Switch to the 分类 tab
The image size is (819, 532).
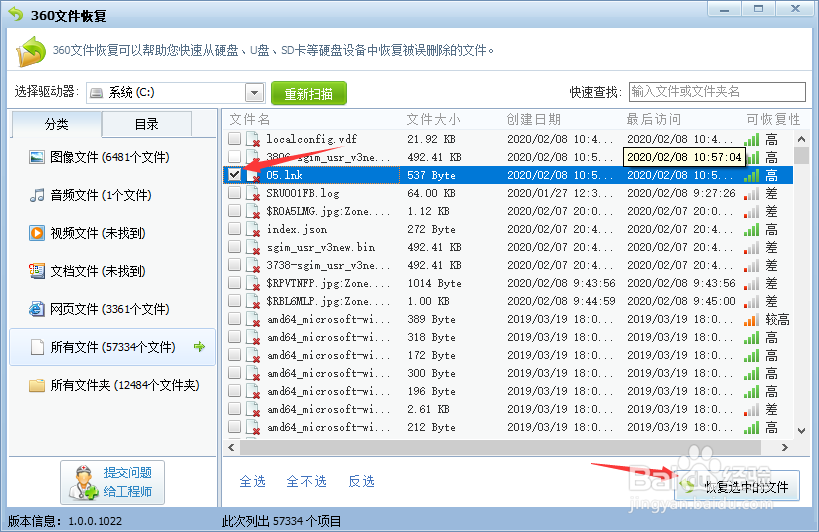56,124
